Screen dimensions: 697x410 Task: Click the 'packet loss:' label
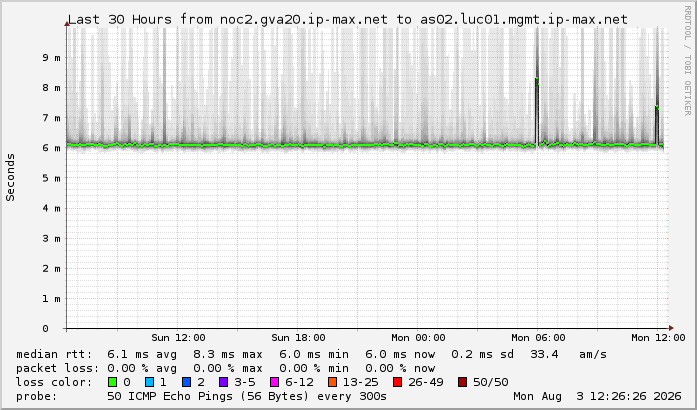58,368
